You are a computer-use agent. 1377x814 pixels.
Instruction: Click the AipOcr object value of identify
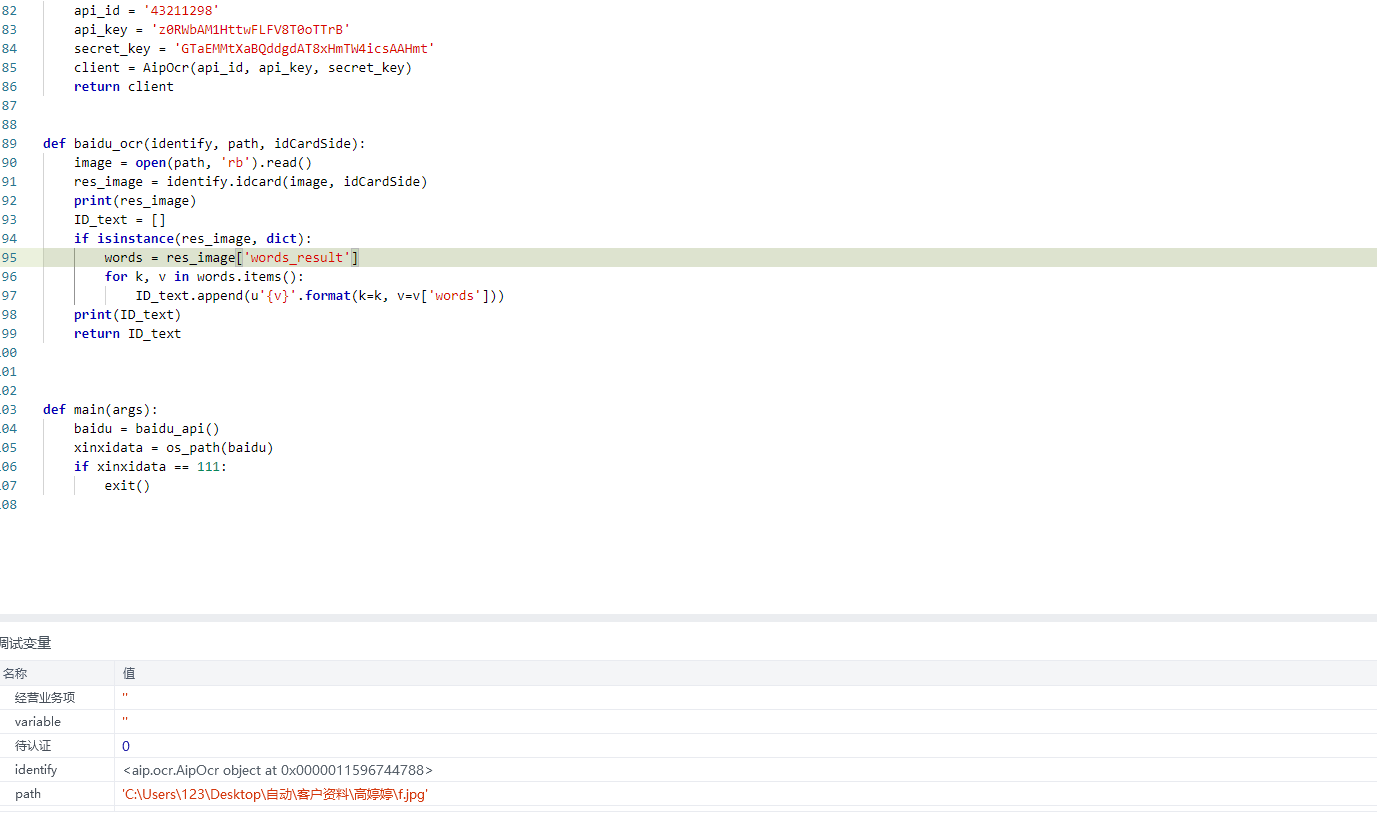pyautogui.click(x=277, y=770)
